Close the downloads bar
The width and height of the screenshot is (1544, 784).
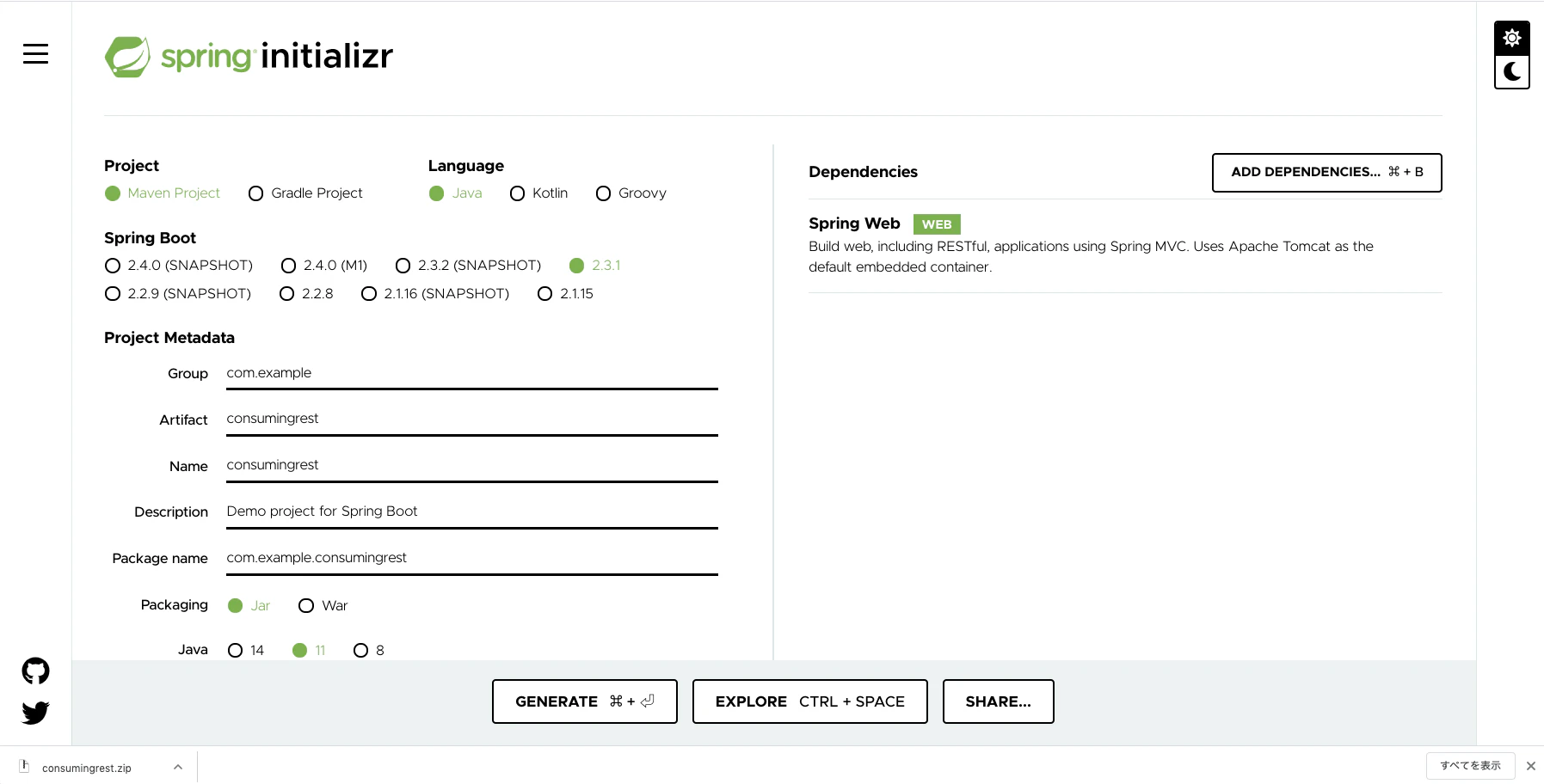[1530, 766]
